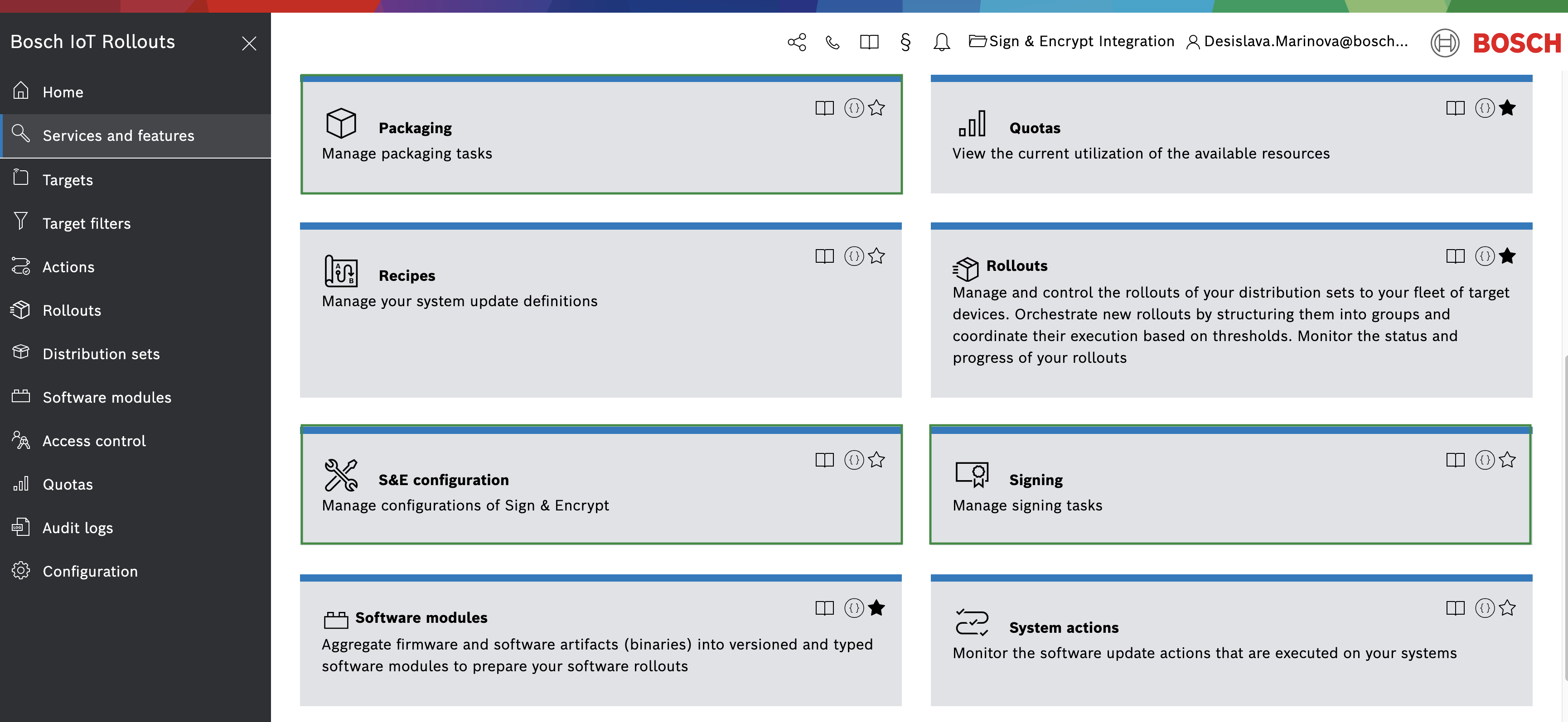This screenshot has width=1568, height=722.
Task: Click the Software modules sidebar icon
Action: tap(21, 397)
